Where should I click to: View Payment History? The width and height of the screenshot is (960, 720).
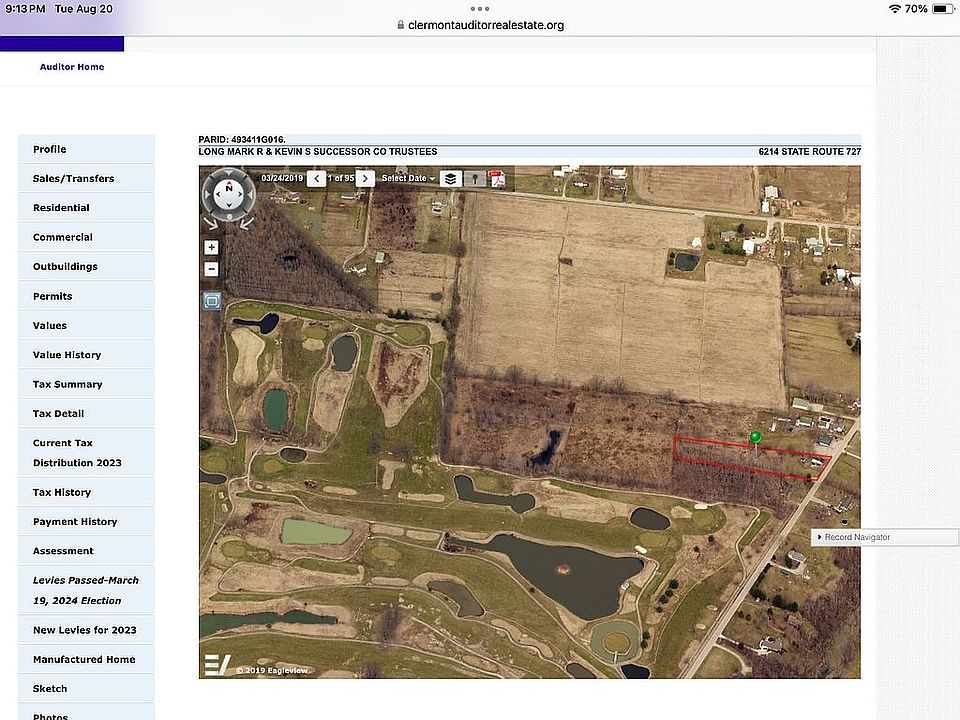click(x=86, y=522)
